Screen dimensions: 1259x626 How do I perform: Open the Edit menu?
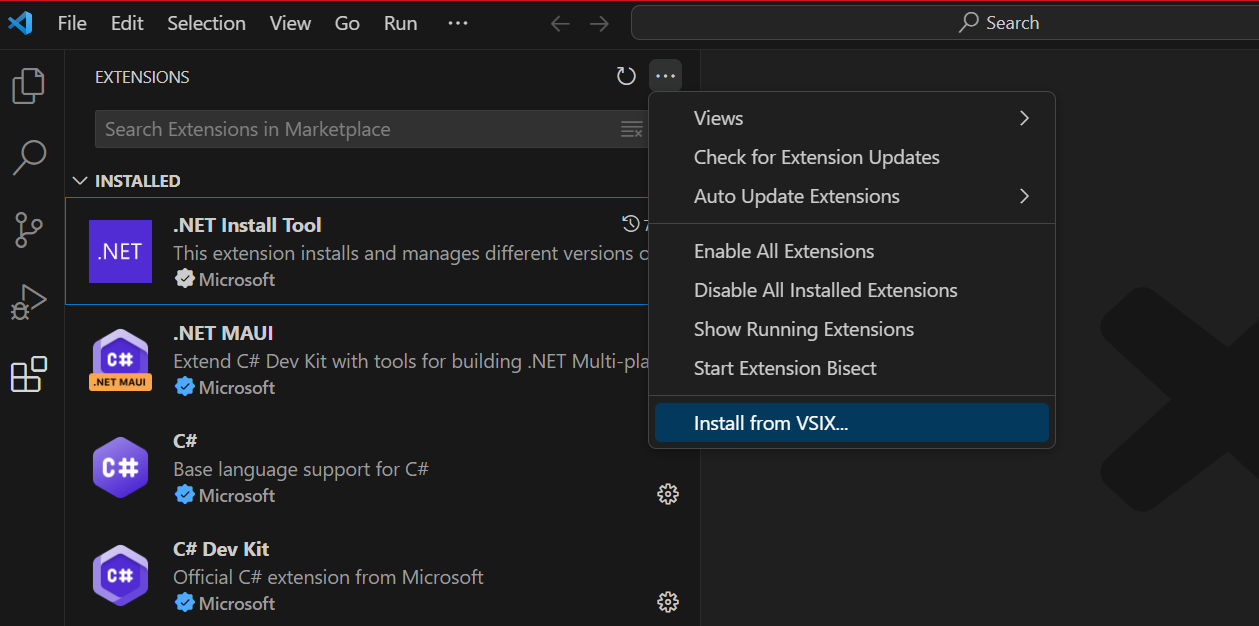tap(127, 23)
